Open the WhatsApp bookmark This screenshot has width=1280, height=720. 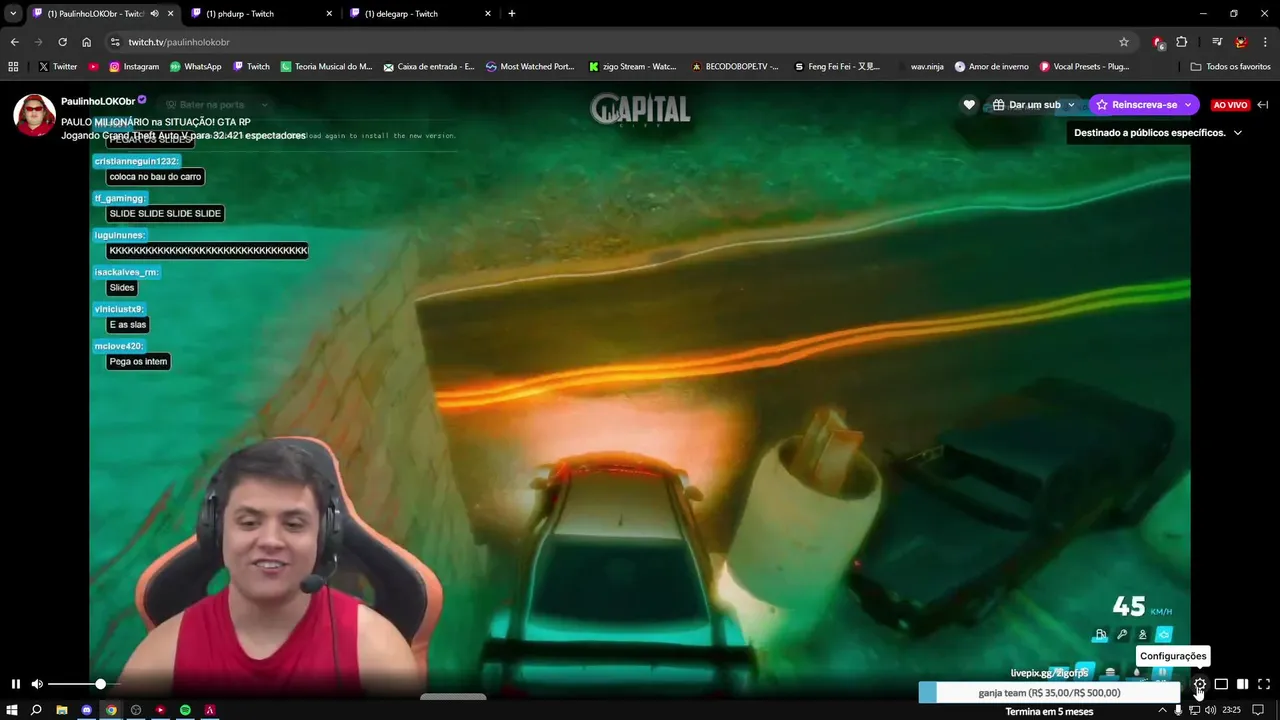tap(196, 67)
